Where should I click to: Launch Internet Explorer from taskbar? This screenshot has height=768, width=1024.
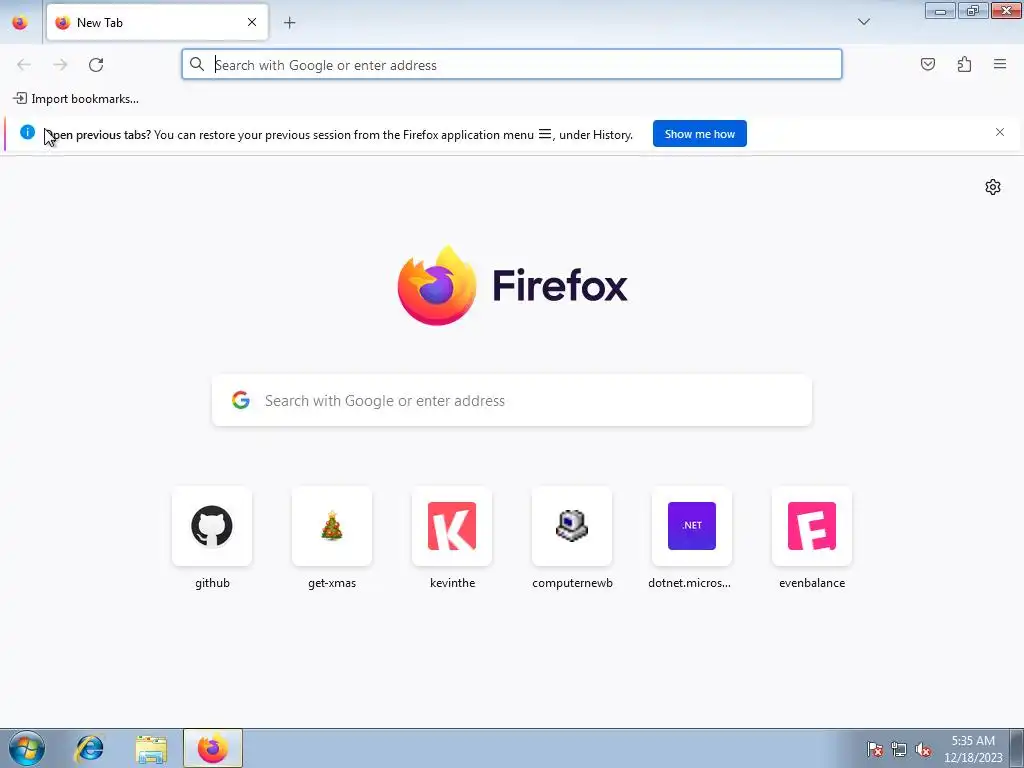pos(89,748)
